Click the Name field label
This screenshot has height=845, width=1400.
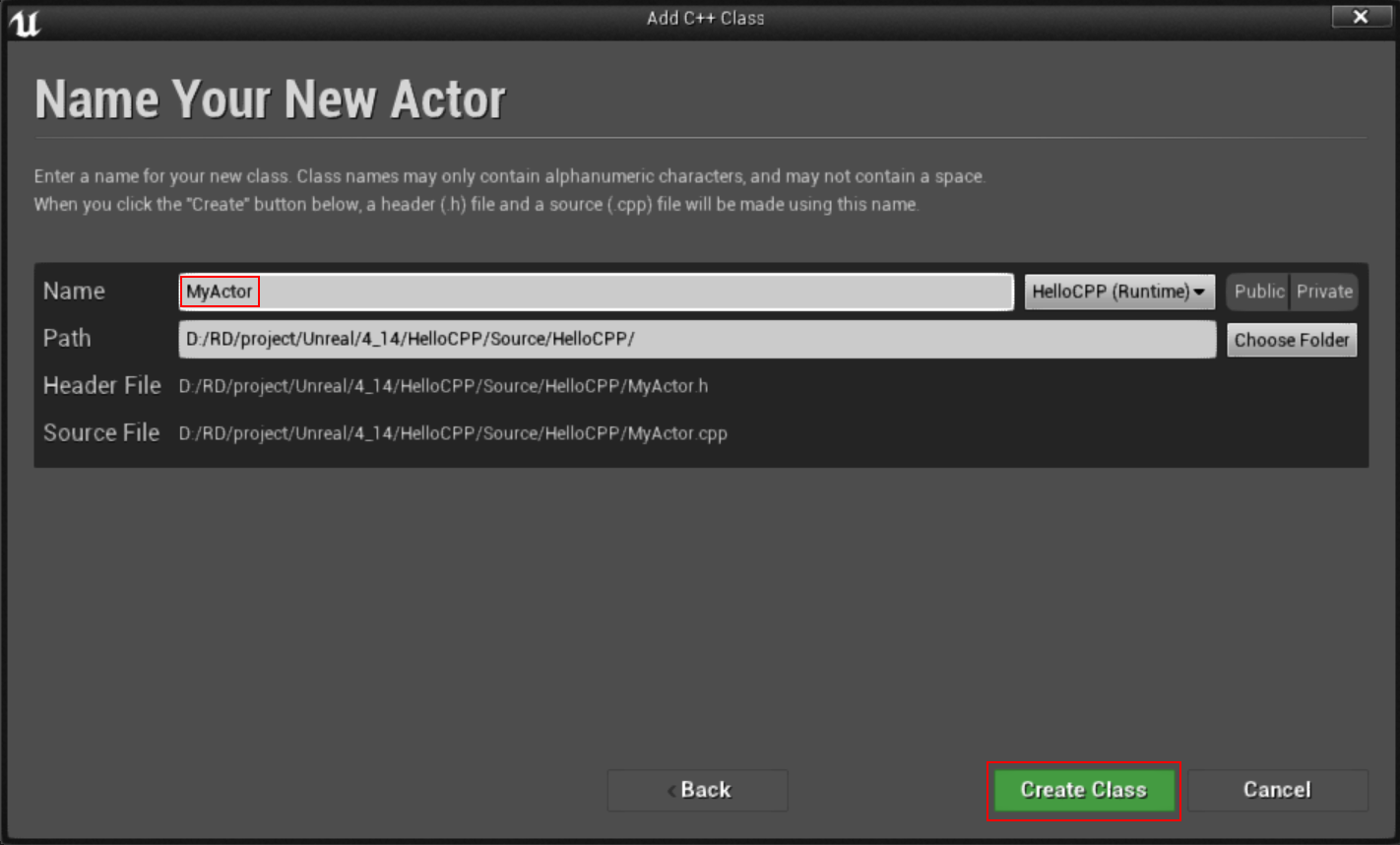pos(73,291)
